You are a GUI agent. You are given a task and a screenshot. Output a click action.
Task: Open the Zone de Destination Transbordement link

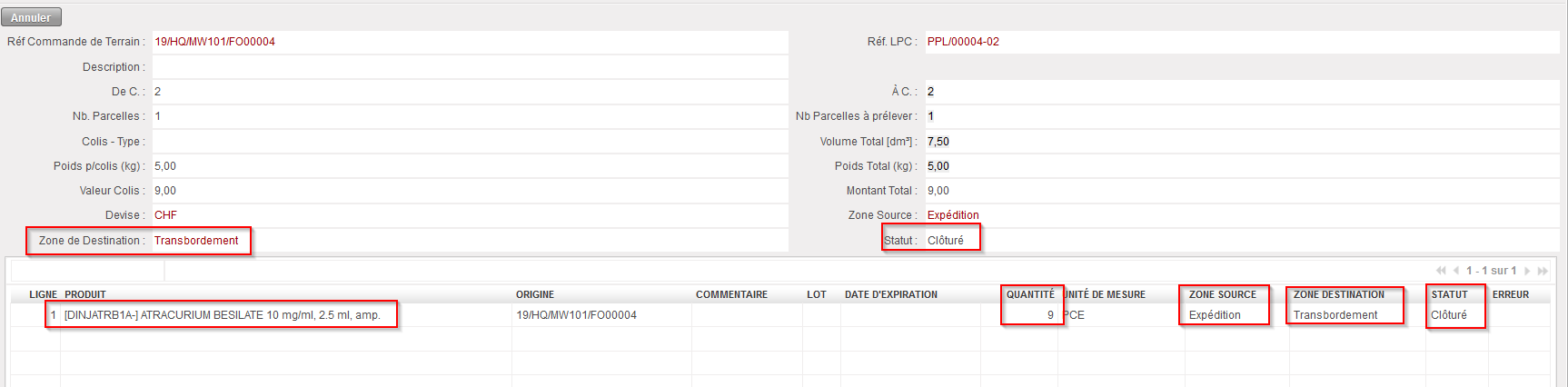[x=196, y=241]
